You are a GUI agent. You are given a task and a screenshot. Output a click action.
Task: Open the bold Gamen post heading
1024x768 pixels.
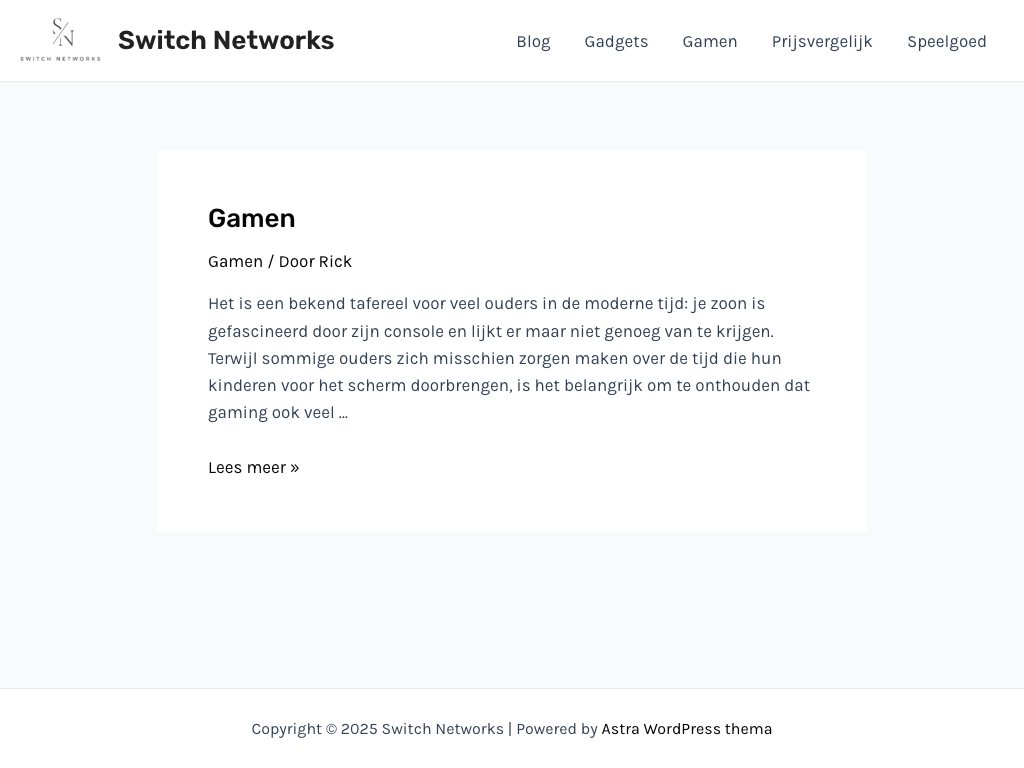pyautogui.click(x=251, y=219)
